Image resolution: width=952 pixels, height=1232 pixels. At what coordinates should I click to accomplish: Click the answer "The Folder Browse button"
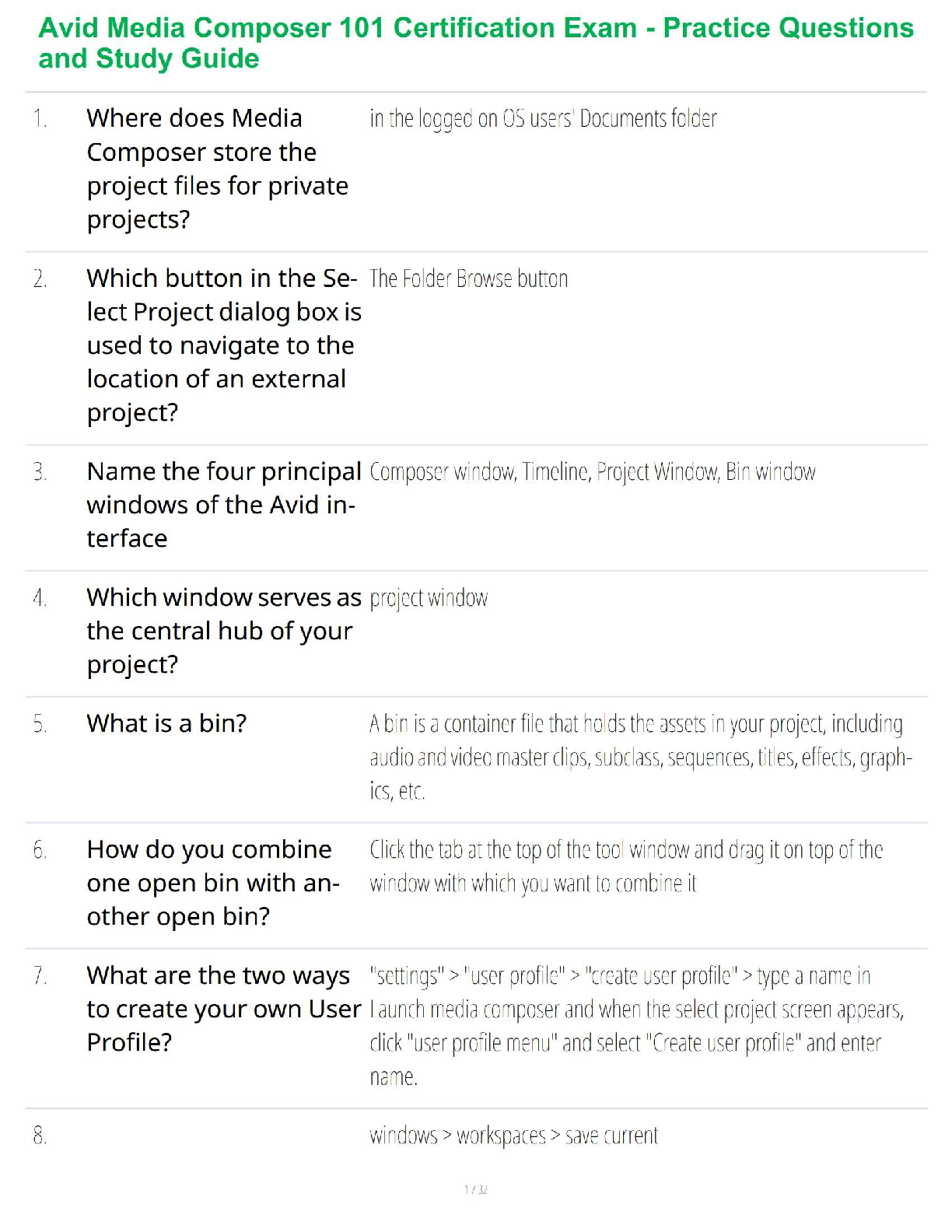coord(468,279)
